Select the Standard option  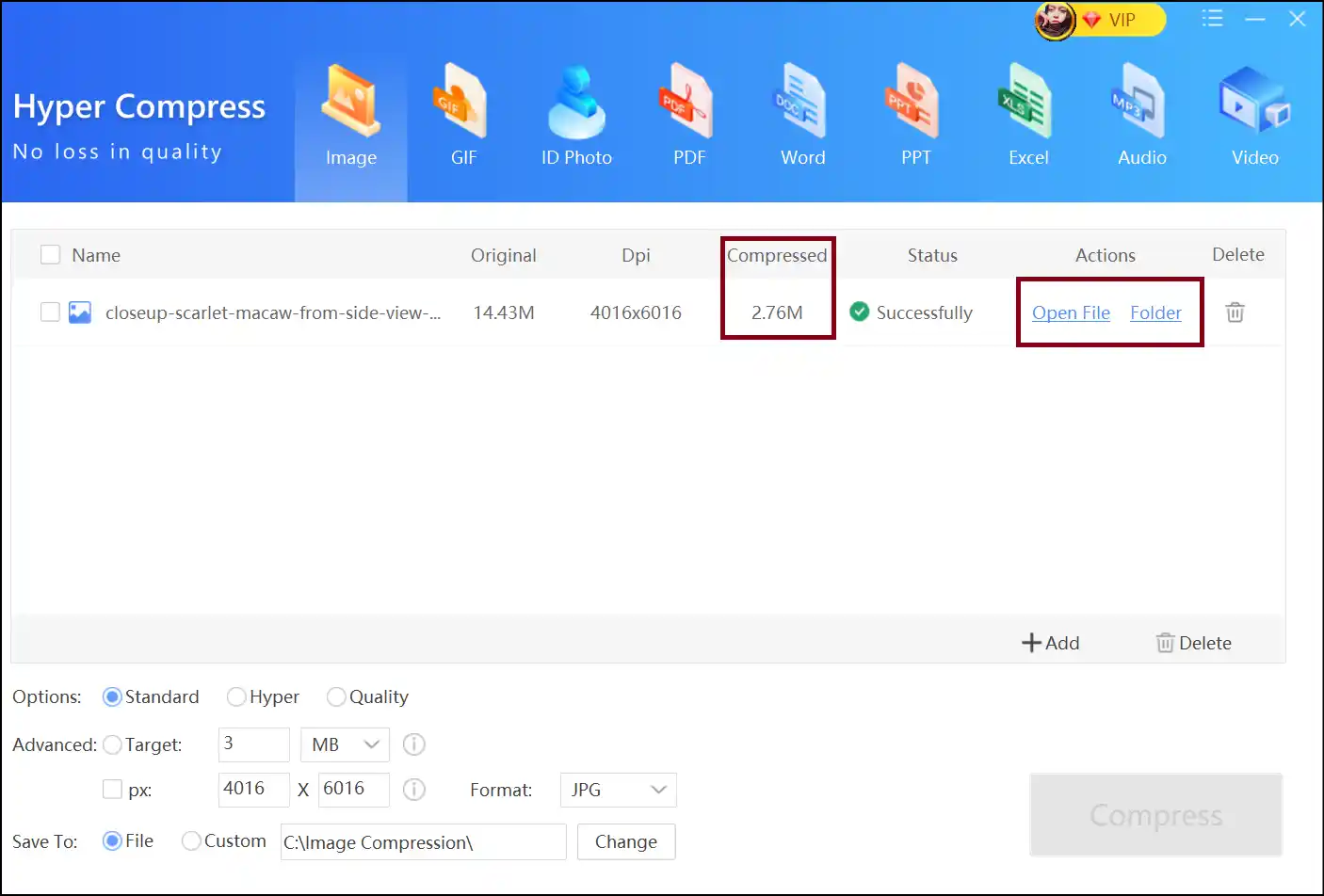151,696
